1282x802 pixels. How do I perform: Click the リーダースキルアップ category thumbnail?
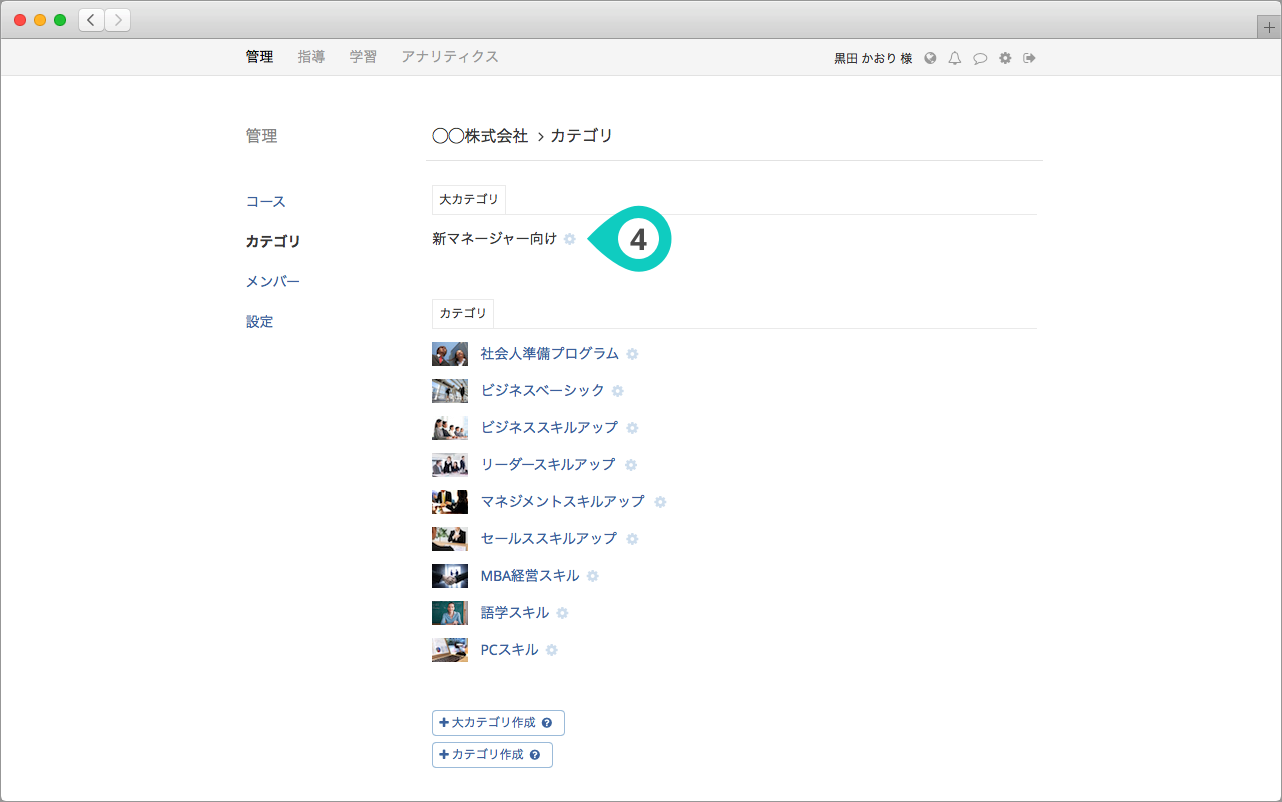point(449,465)
